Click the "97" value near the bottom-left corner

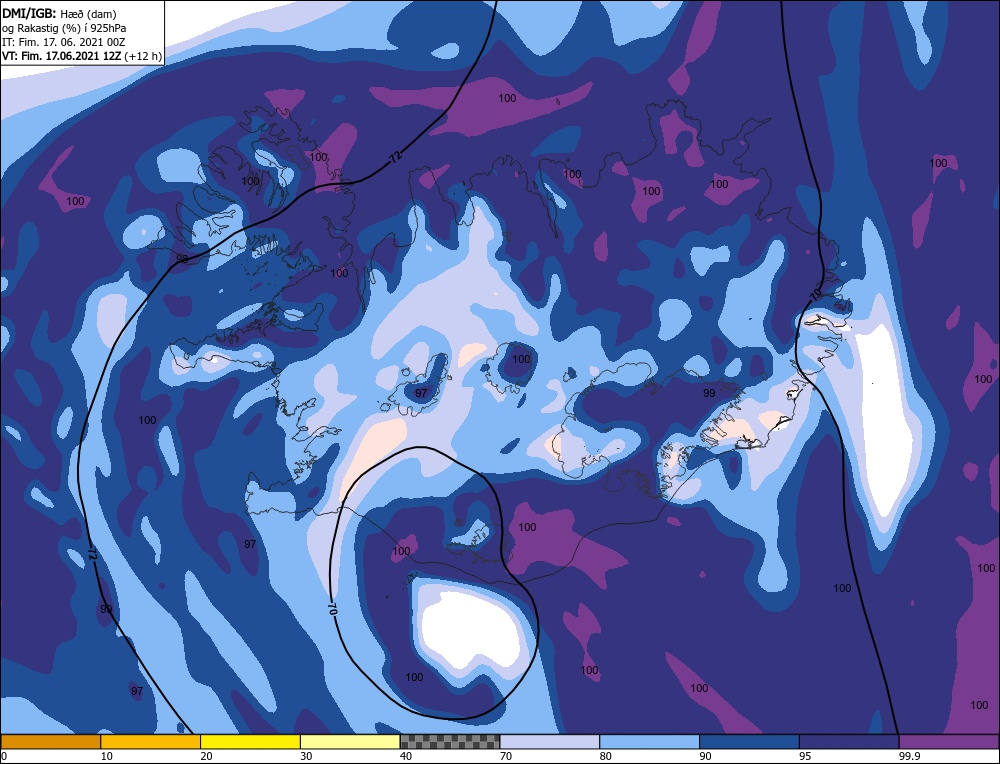click(137, 691)
